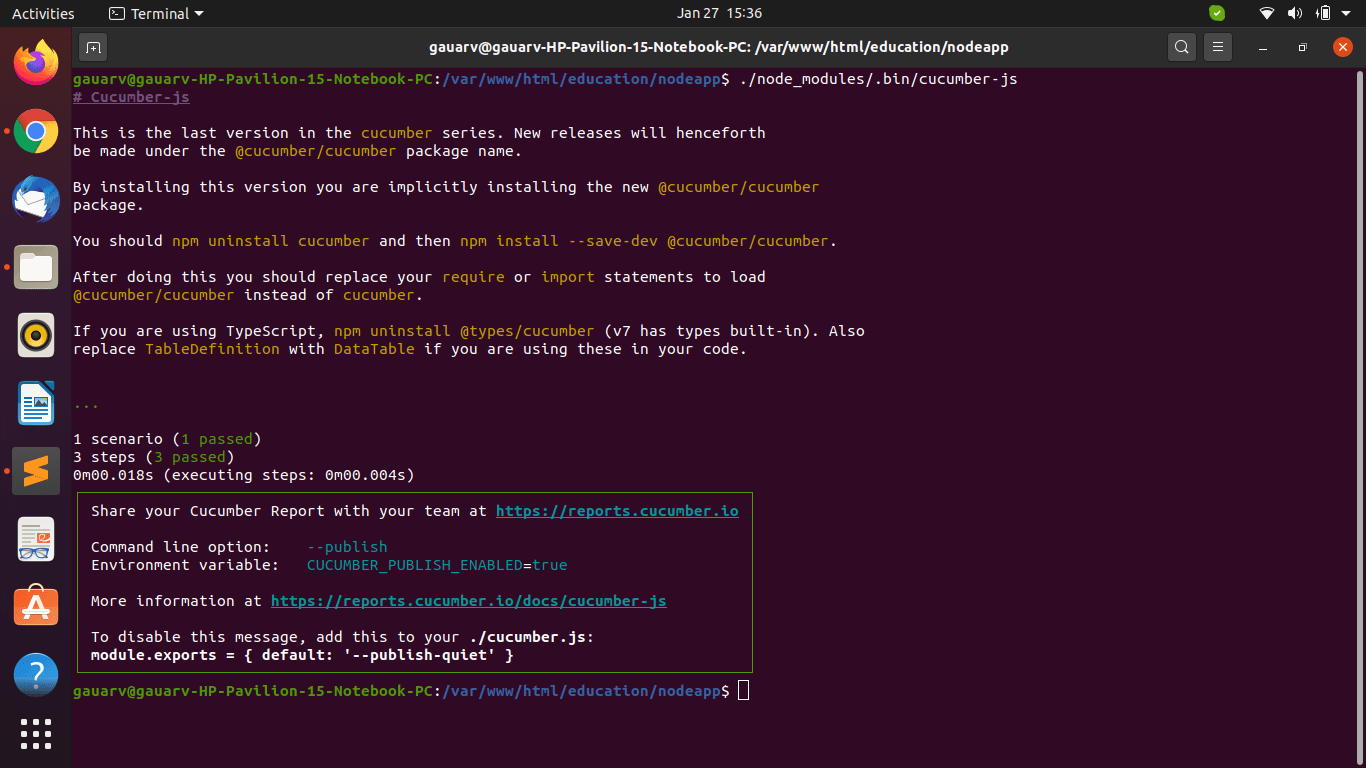The image size is (1366, 768).
Task: Open the reports.cucumber.io link
Action: click(617, 510)
